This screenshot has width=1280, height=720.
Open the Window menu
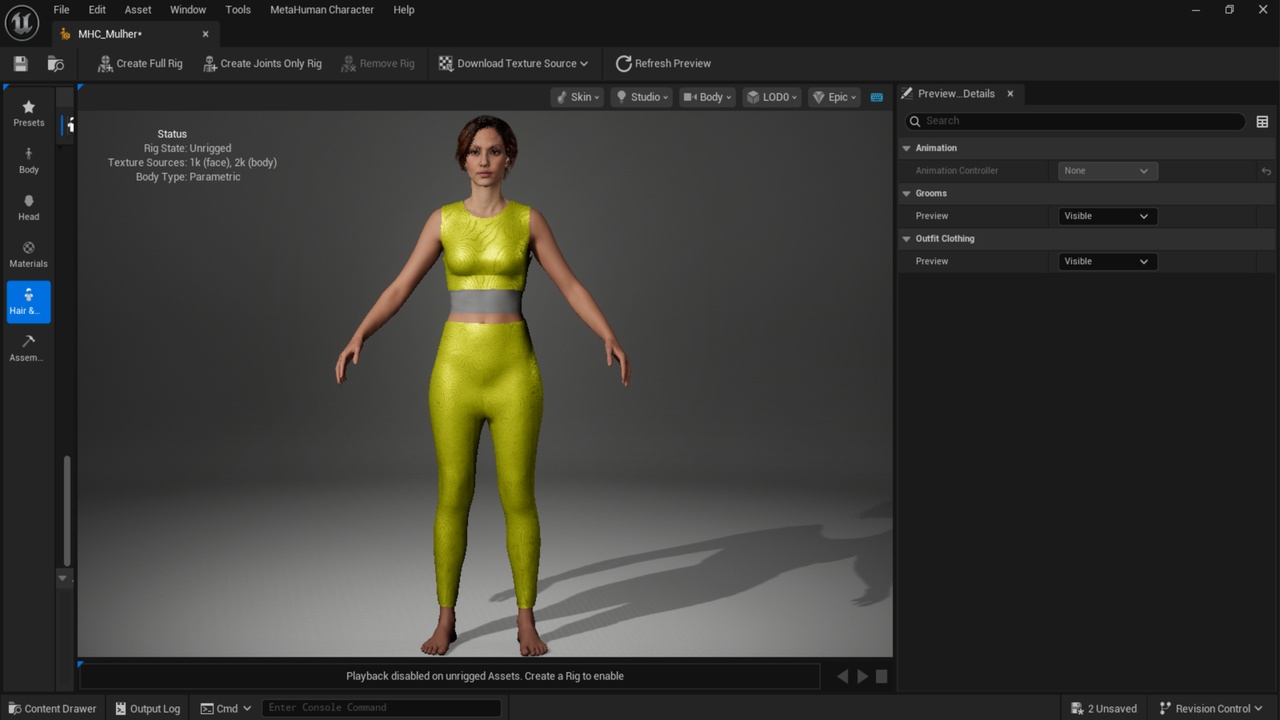coord(188,10)
